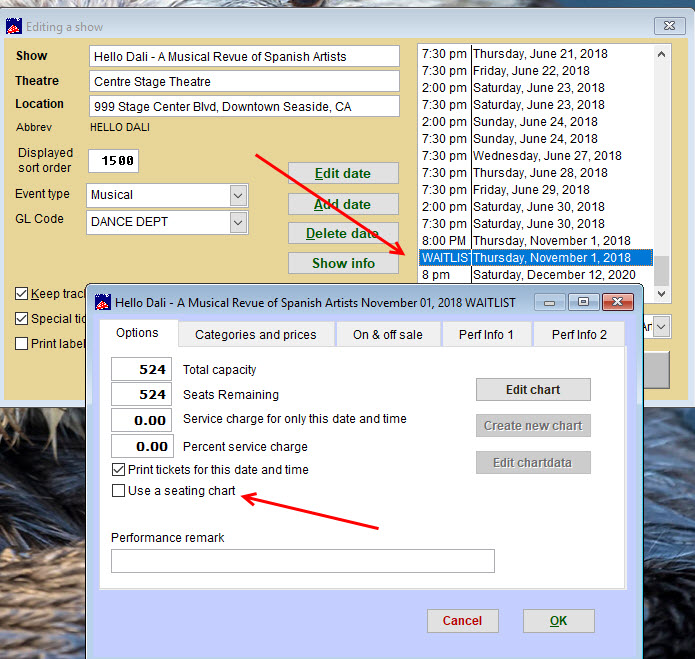Toggle the Print label checkbox
Image resolution: width=695 pixels, height=659 pixels.
pos(22,344)
